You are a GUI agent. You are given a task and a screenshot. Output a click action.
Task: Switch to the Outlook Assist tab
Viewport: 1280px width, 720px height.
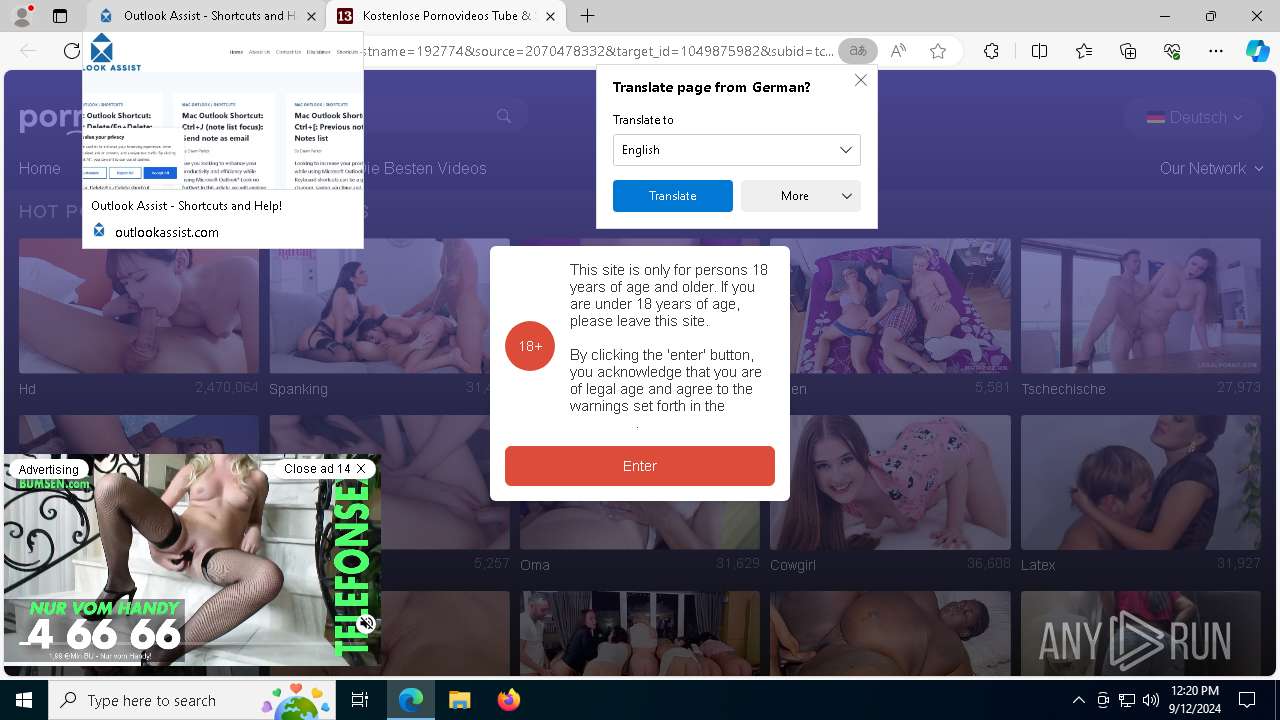point(207,16)
